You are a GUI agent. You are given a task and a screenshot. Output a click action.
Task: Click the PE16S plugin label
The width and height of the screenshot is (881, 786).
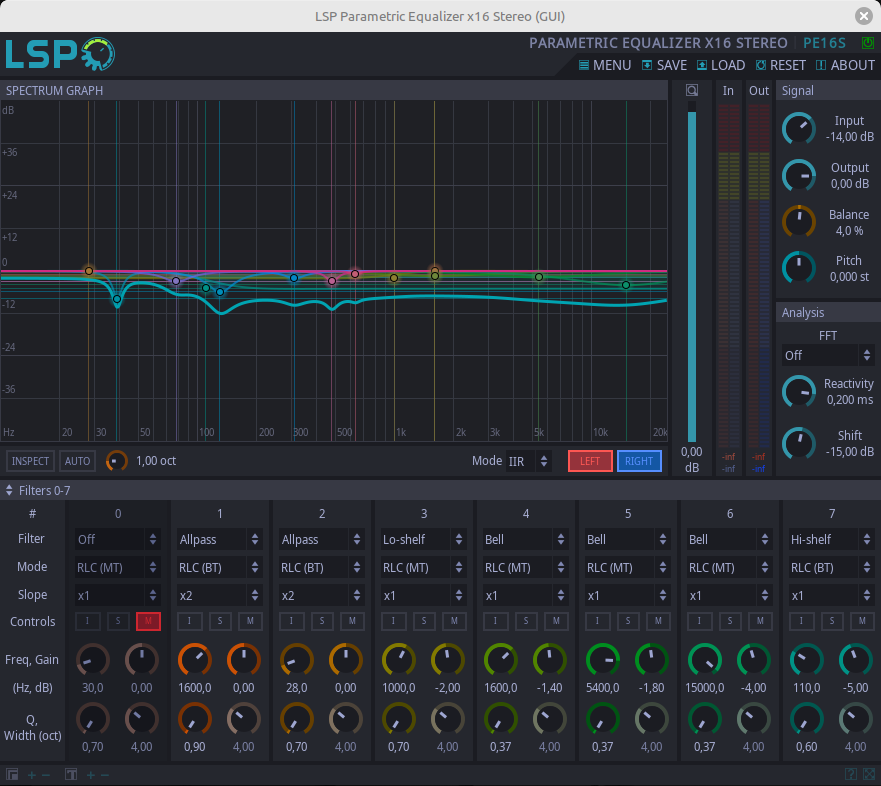(x=824, y=43)
